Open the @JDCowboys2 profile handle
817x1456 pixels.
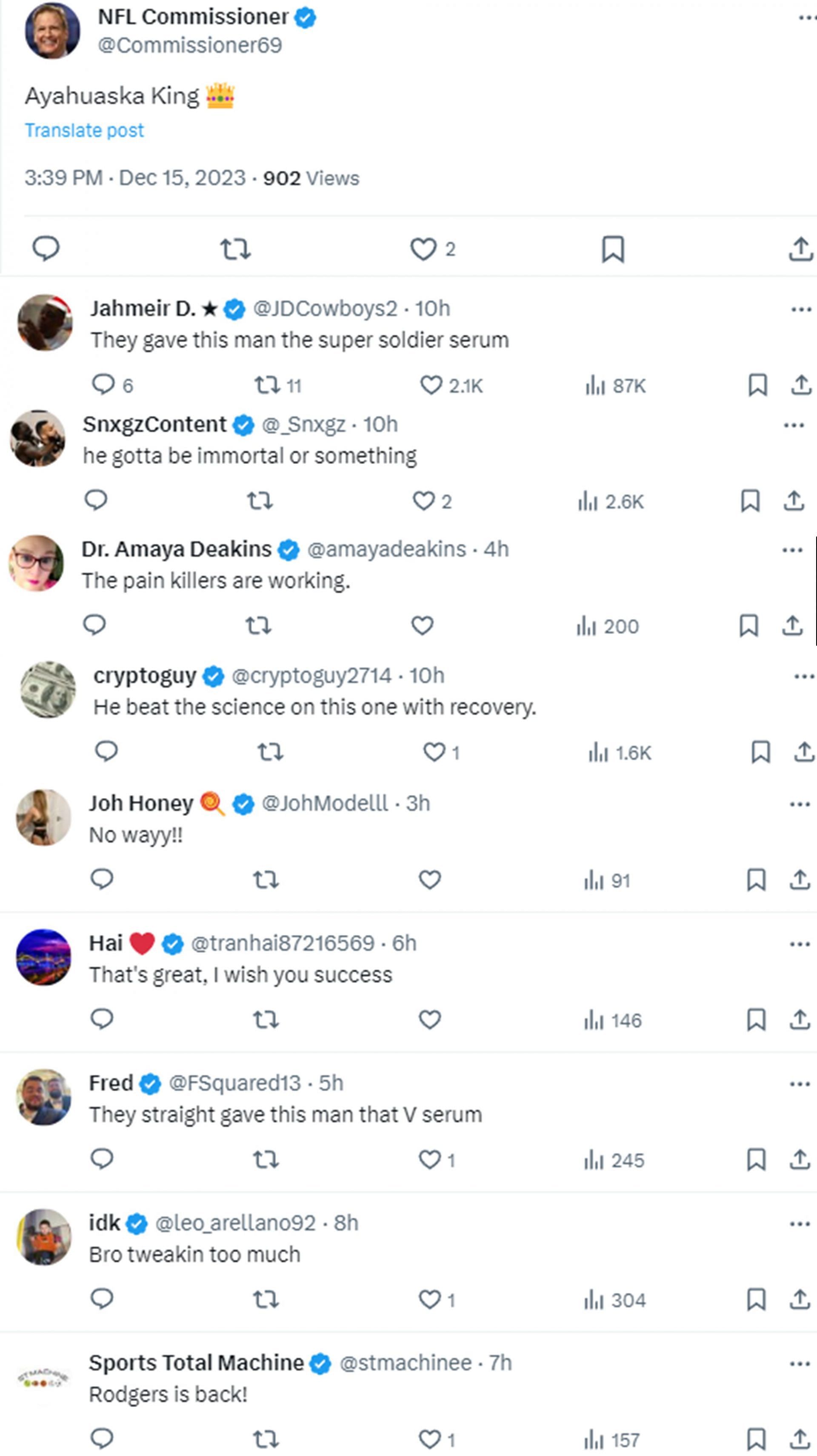coord(325,308)
